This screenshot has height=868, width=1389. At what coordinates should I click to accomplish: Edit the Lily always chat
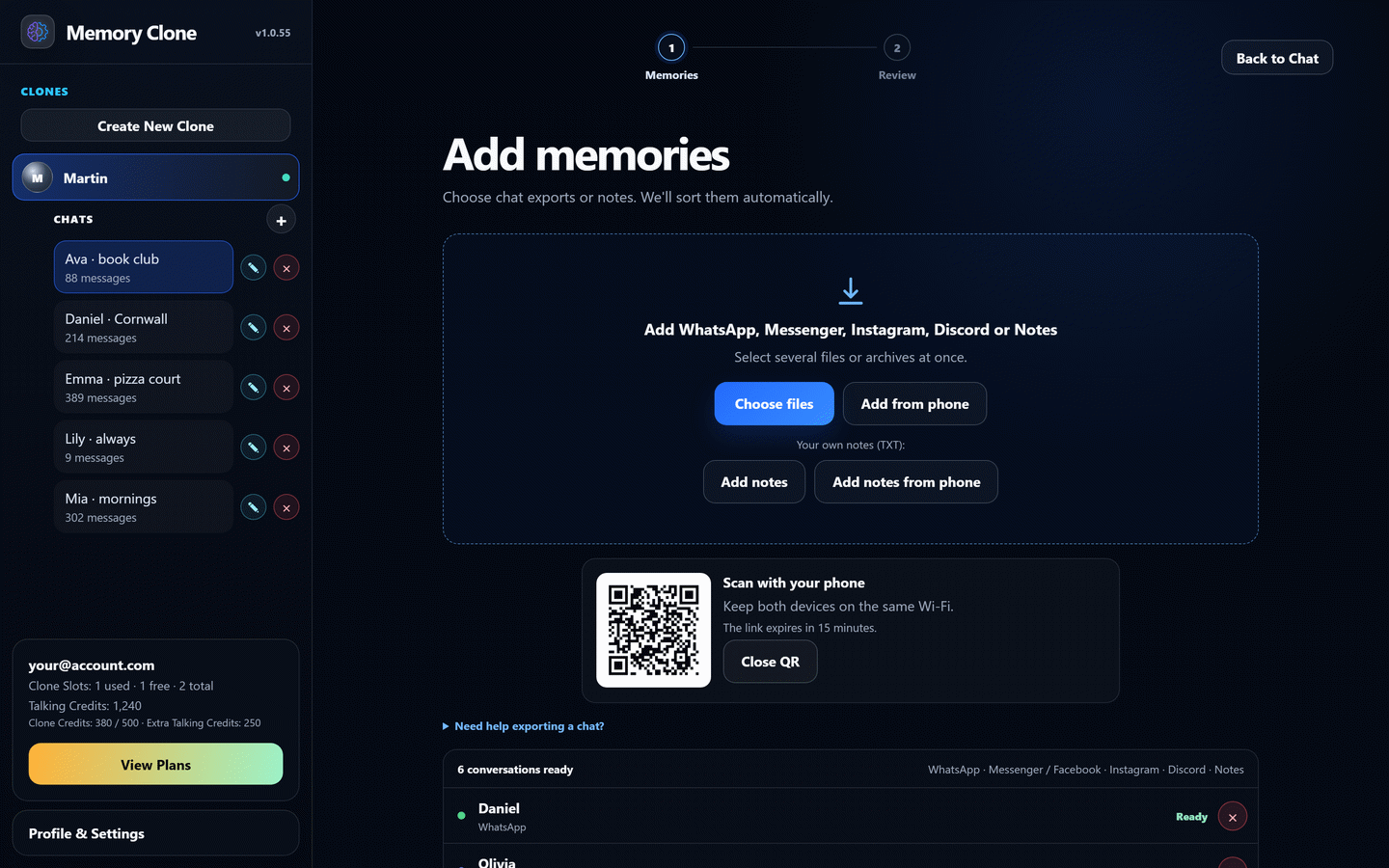coord(253,447)
